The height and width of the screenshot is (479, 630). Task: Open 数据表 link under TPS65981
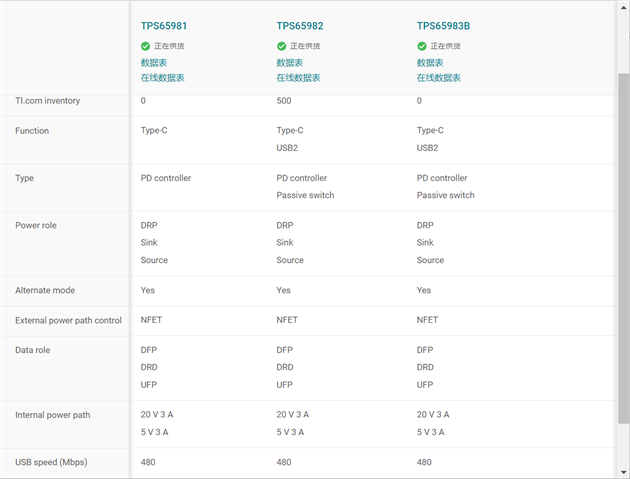tap(153, 63)
